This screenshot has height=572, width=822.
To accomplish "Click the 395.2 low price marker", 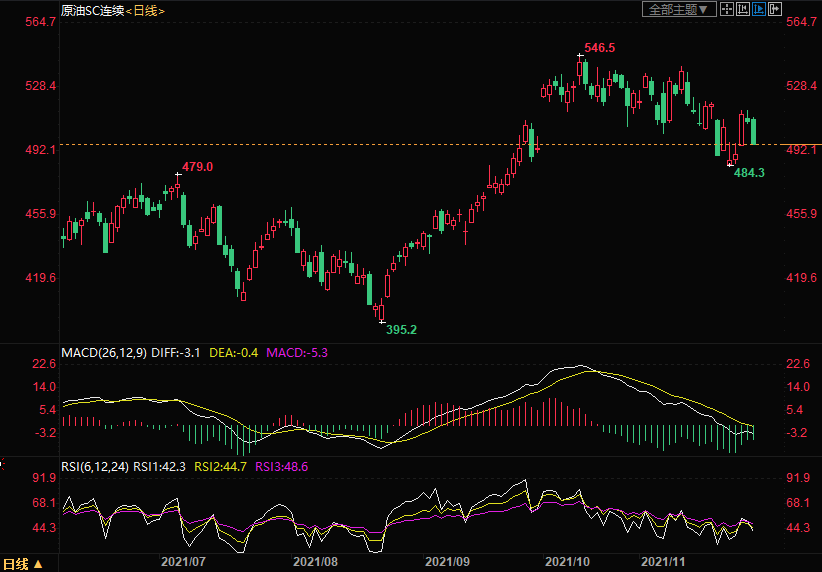I will pyautogui.click(x=401, y=329).
